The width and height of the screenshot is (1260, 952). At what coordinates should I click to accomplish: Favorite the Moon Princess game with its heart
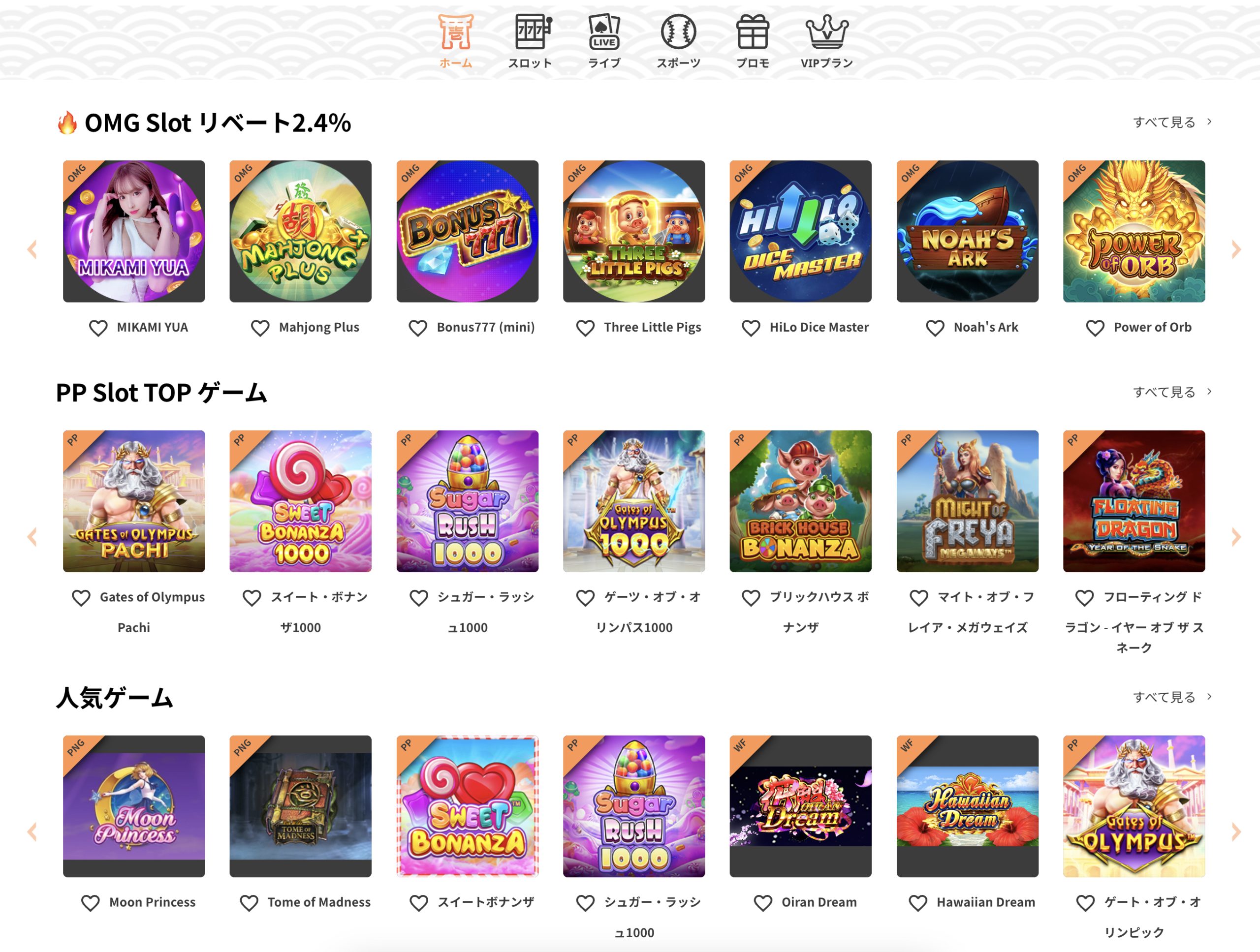[90, 903]
